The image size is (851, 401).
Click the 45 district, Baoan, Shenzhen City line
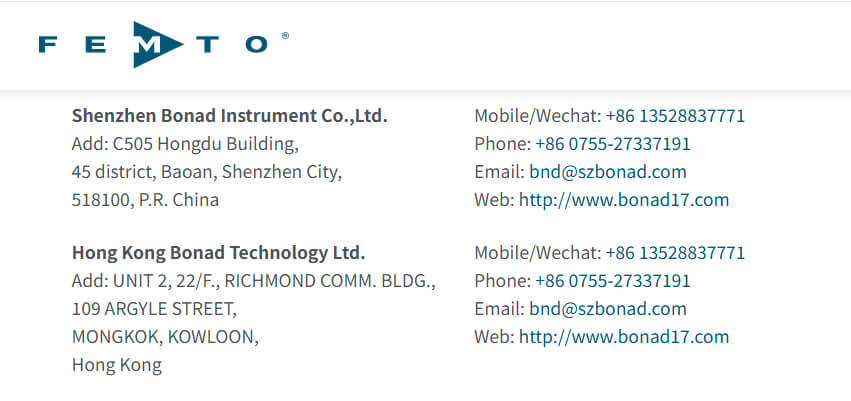207,172
